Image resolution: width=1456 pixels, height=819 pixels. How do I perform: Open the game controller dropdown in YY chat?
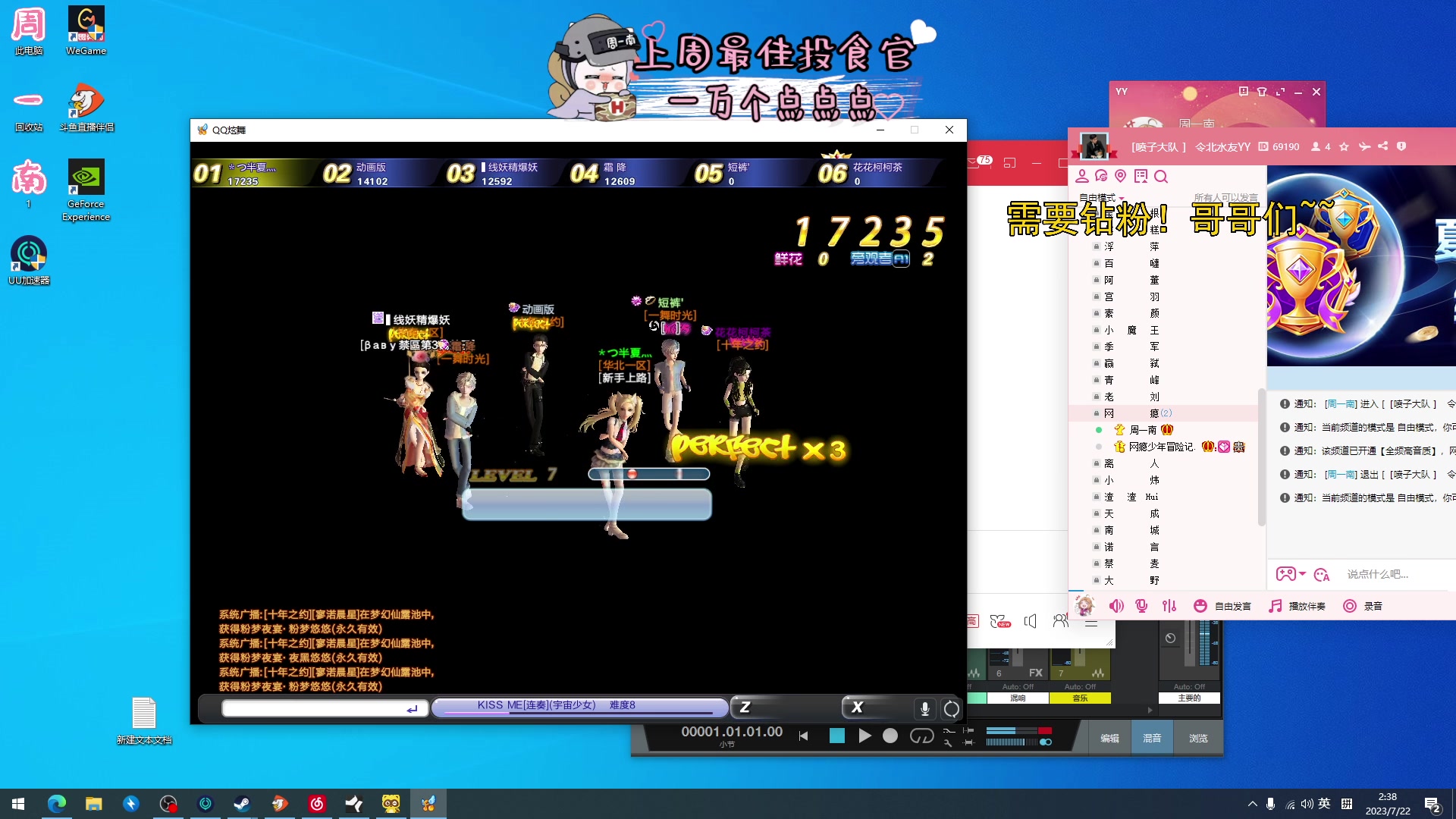[x=1291, y=574]
